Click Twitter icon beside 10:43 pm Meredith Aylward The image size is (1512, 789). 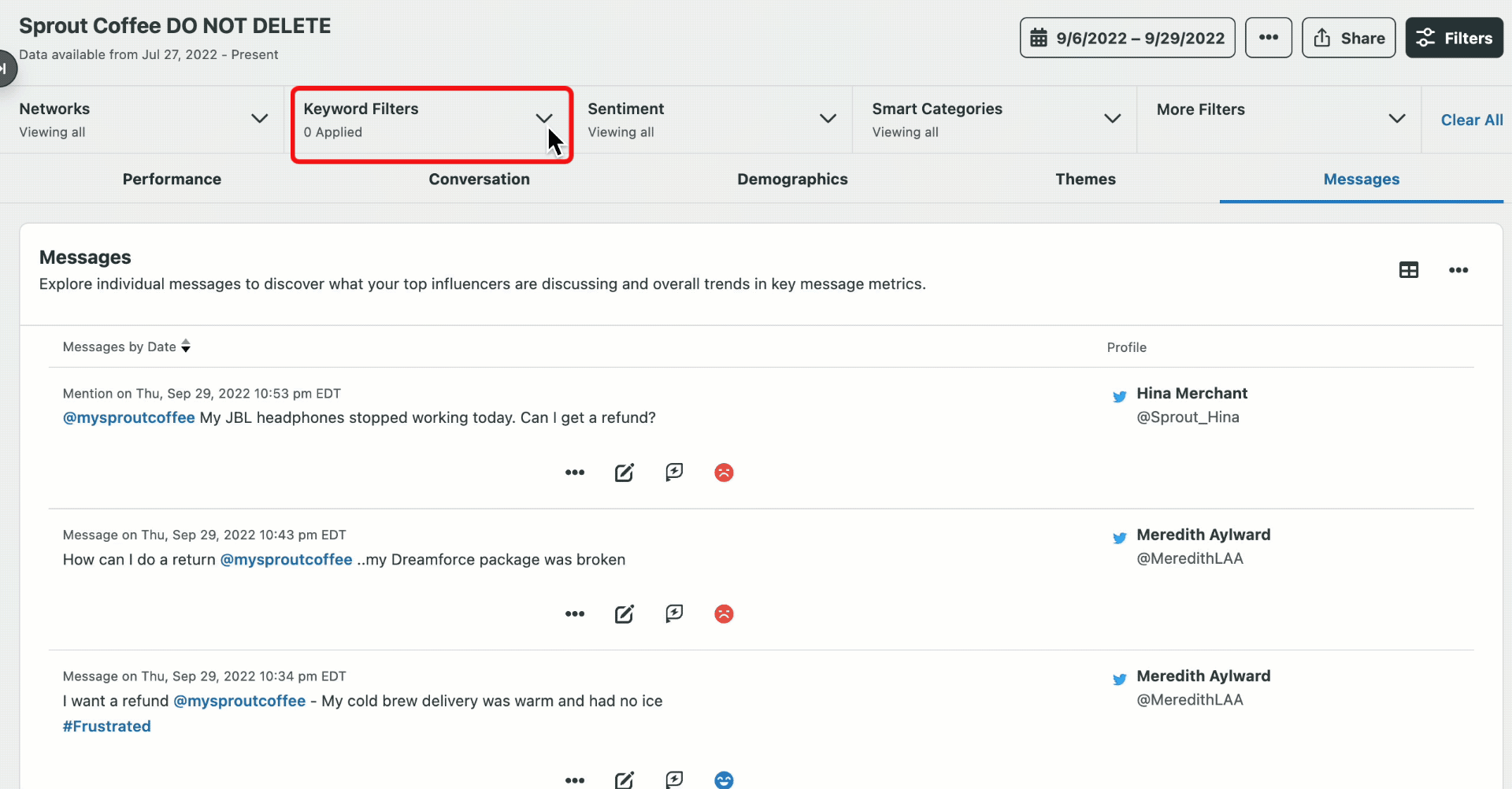[1119, 538]
